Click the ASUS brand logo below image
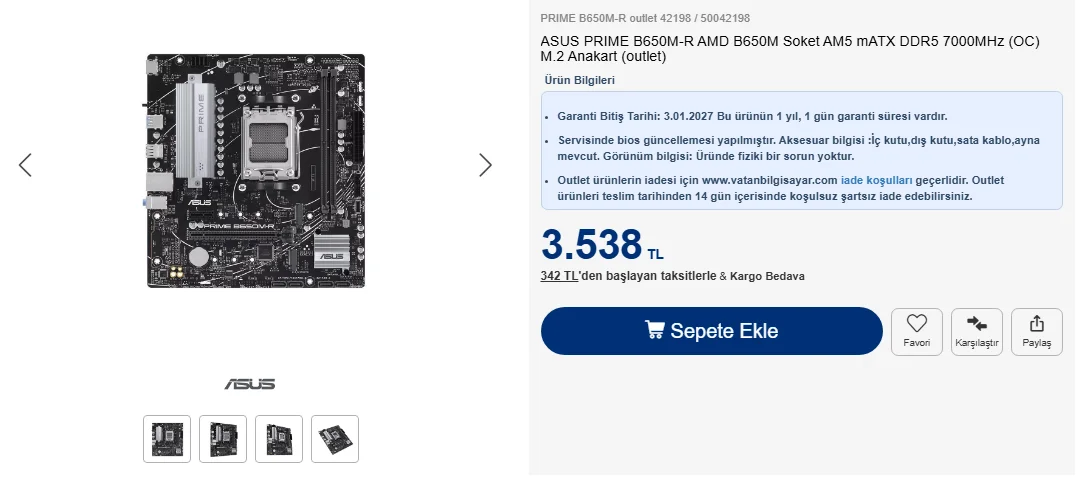 click(x=250, y=384)
